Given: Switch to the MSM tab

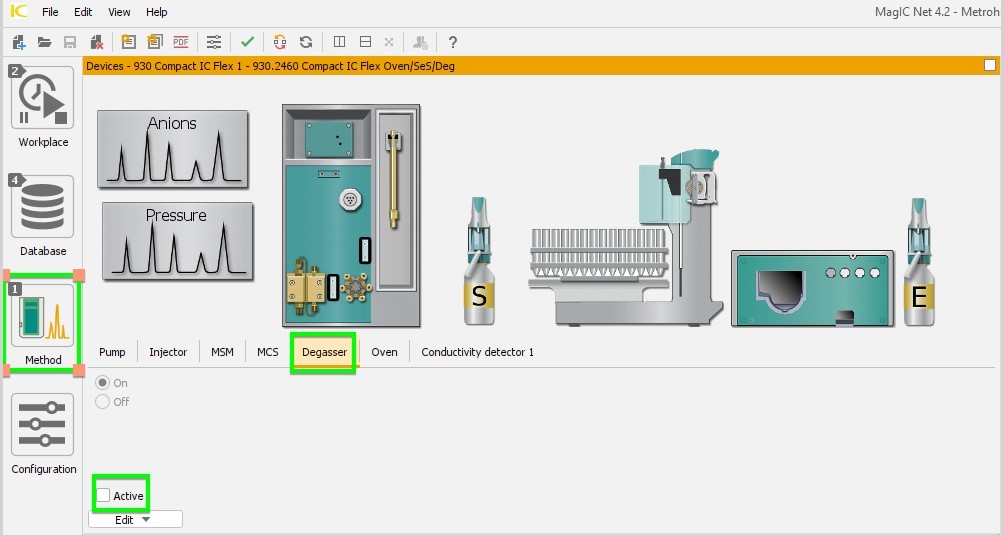Looking at the screenshot, I should tap(222, 352).
